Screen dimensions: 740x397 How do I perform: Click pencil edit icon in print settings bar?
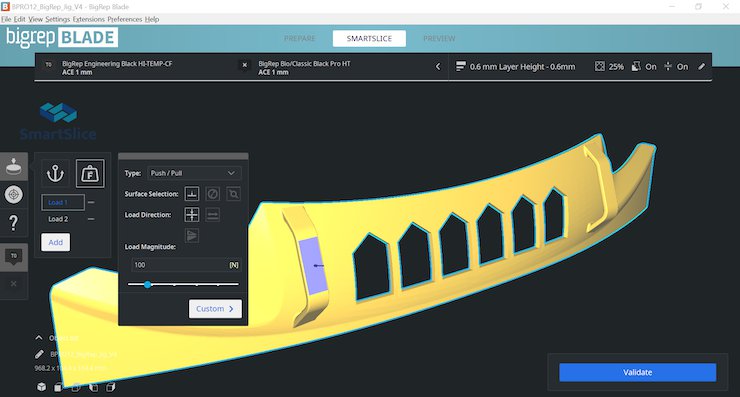702,67
